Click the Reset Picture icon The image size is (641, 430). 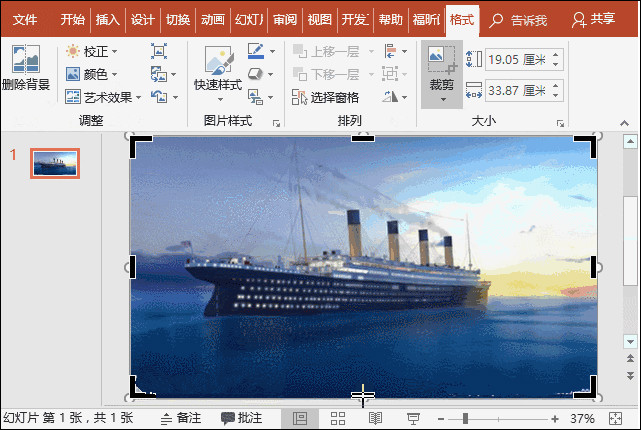pyautogui.click(x=159, y=97)
